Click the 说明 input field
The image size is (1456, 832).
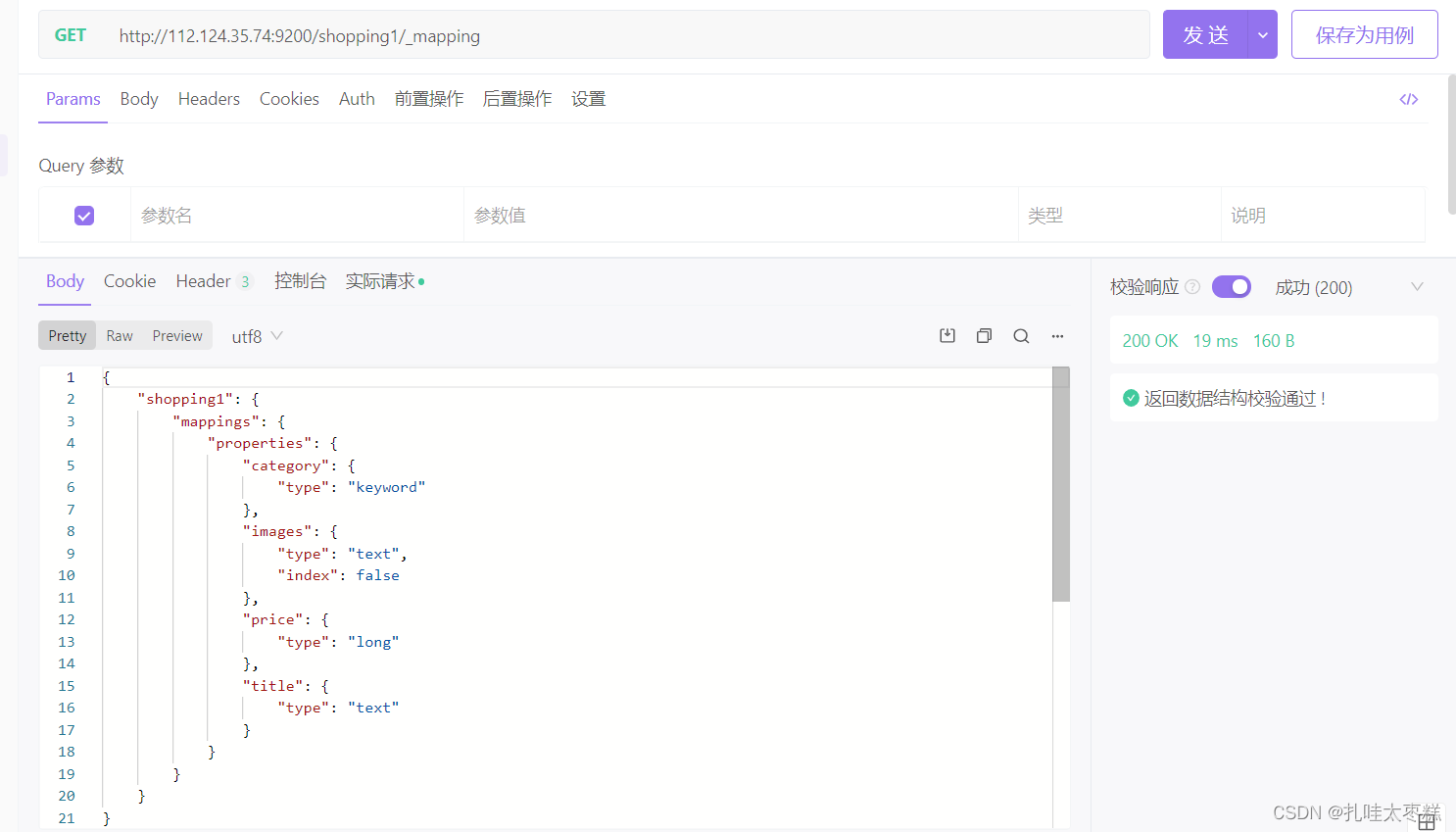(1324, 216)
